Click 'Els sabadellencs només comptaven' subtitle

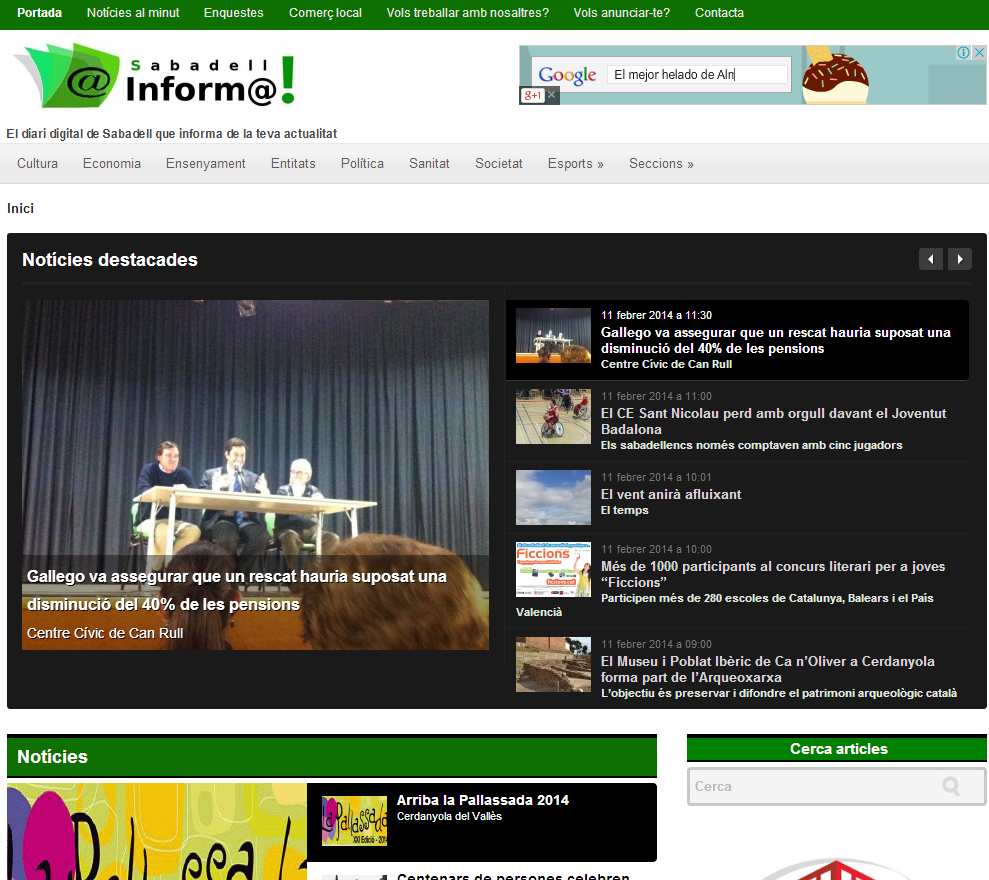click(x=751, y=445)
